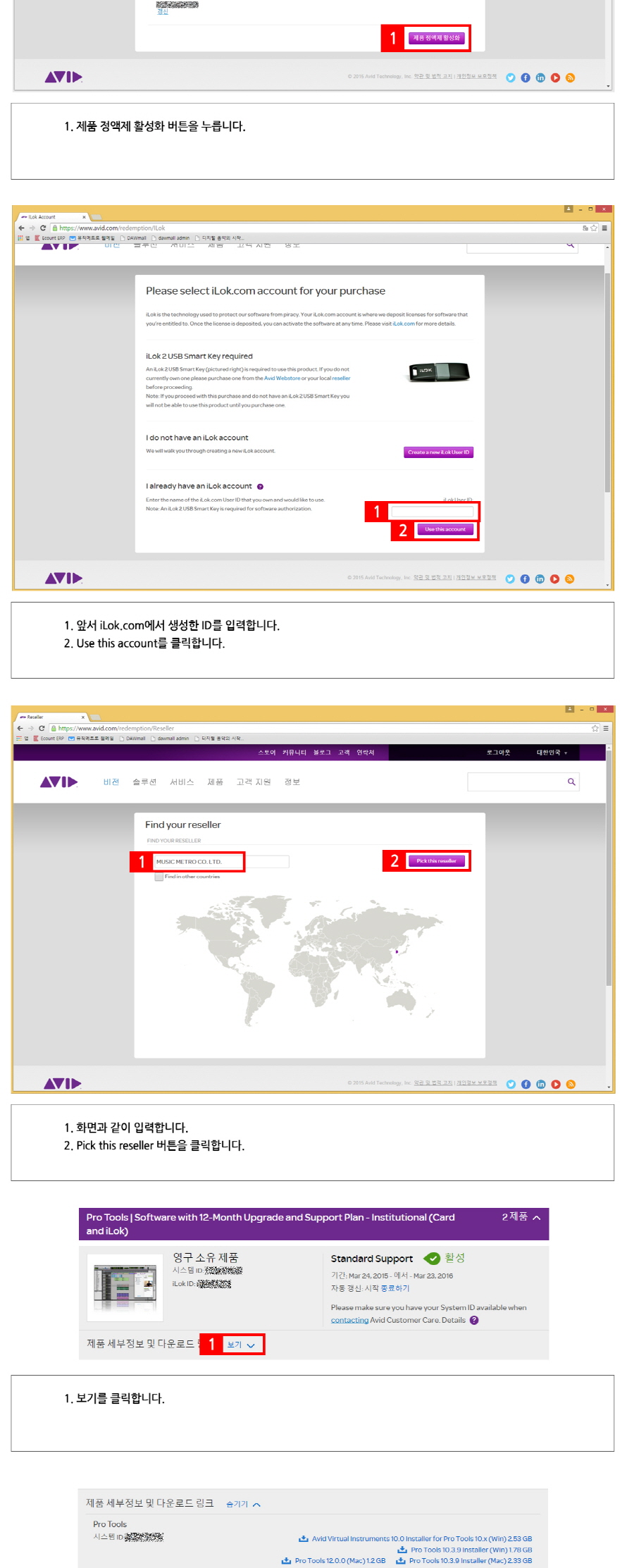Go back in the iLok Account browser window

(x=21, y=228)
